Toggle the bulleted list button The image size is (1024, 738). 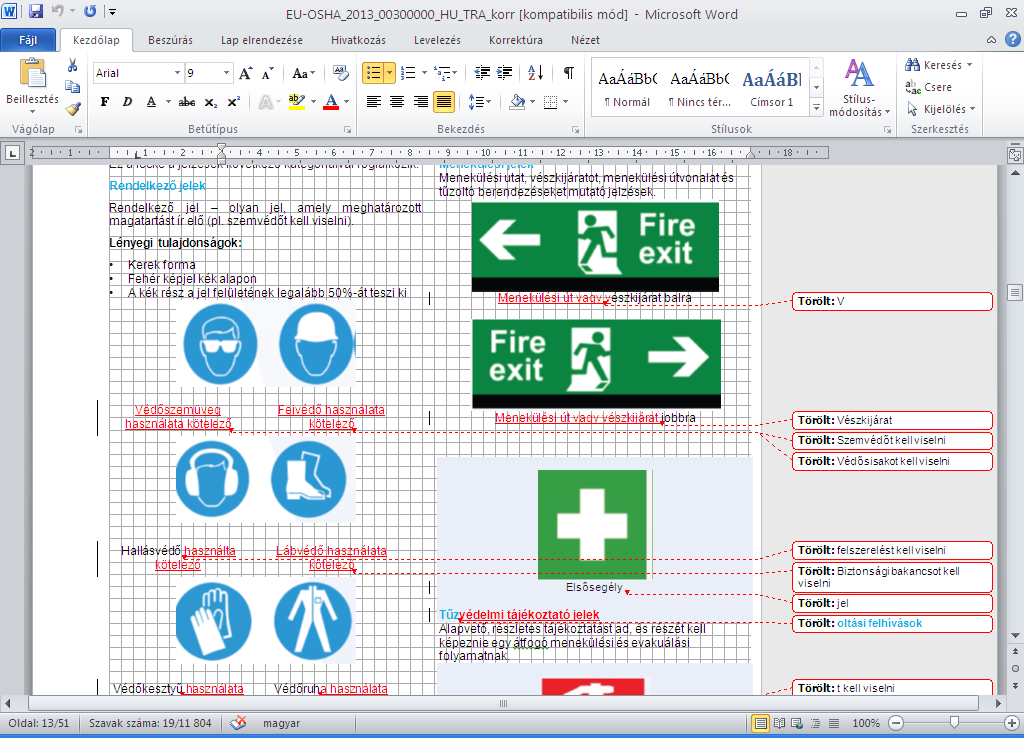click(x=374, y=72)
